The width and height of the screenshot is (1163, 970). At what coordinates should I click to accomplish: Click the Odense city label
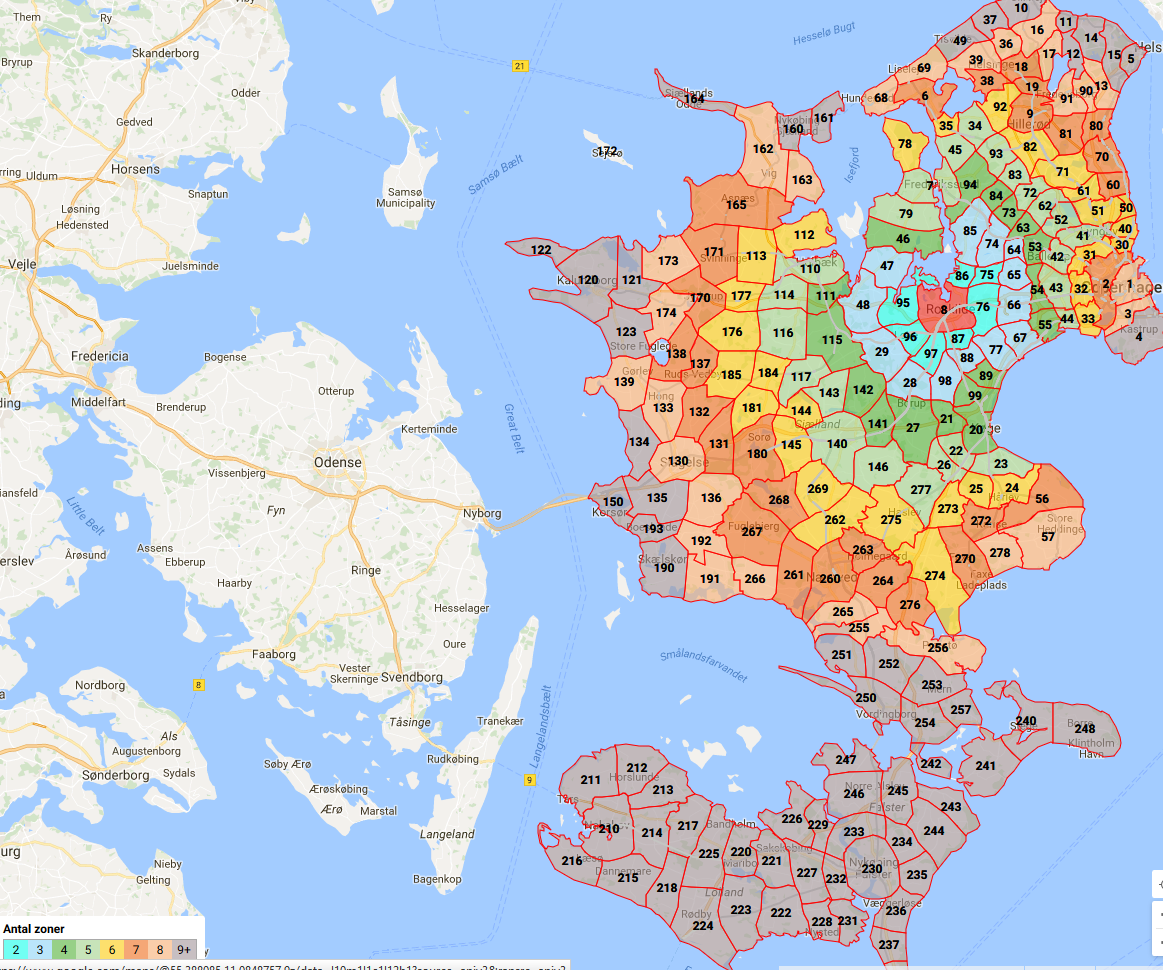pos(337,462)
